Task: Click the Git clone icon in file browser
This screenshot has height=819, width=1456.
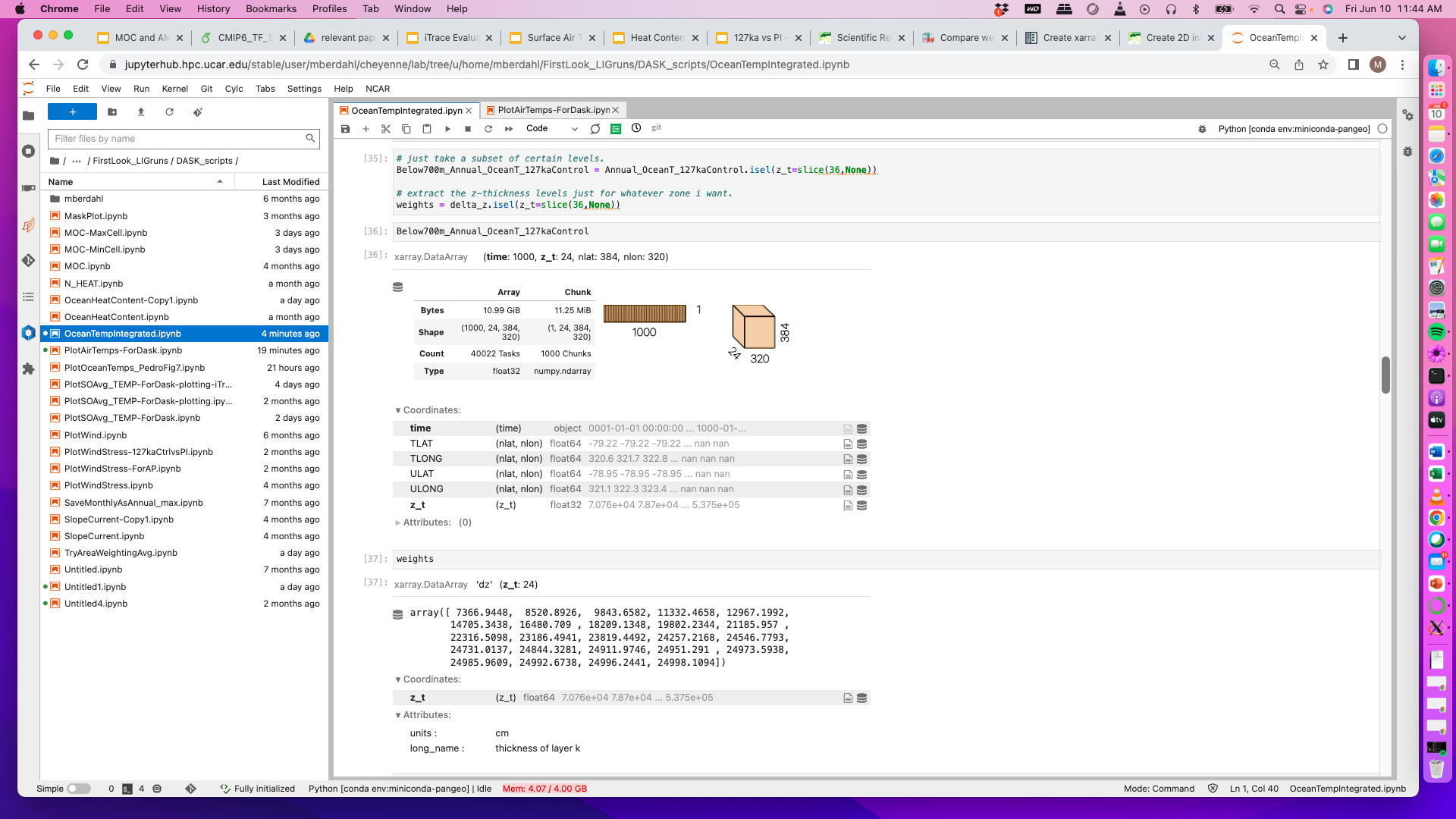Action: click(x=198, y=112)
